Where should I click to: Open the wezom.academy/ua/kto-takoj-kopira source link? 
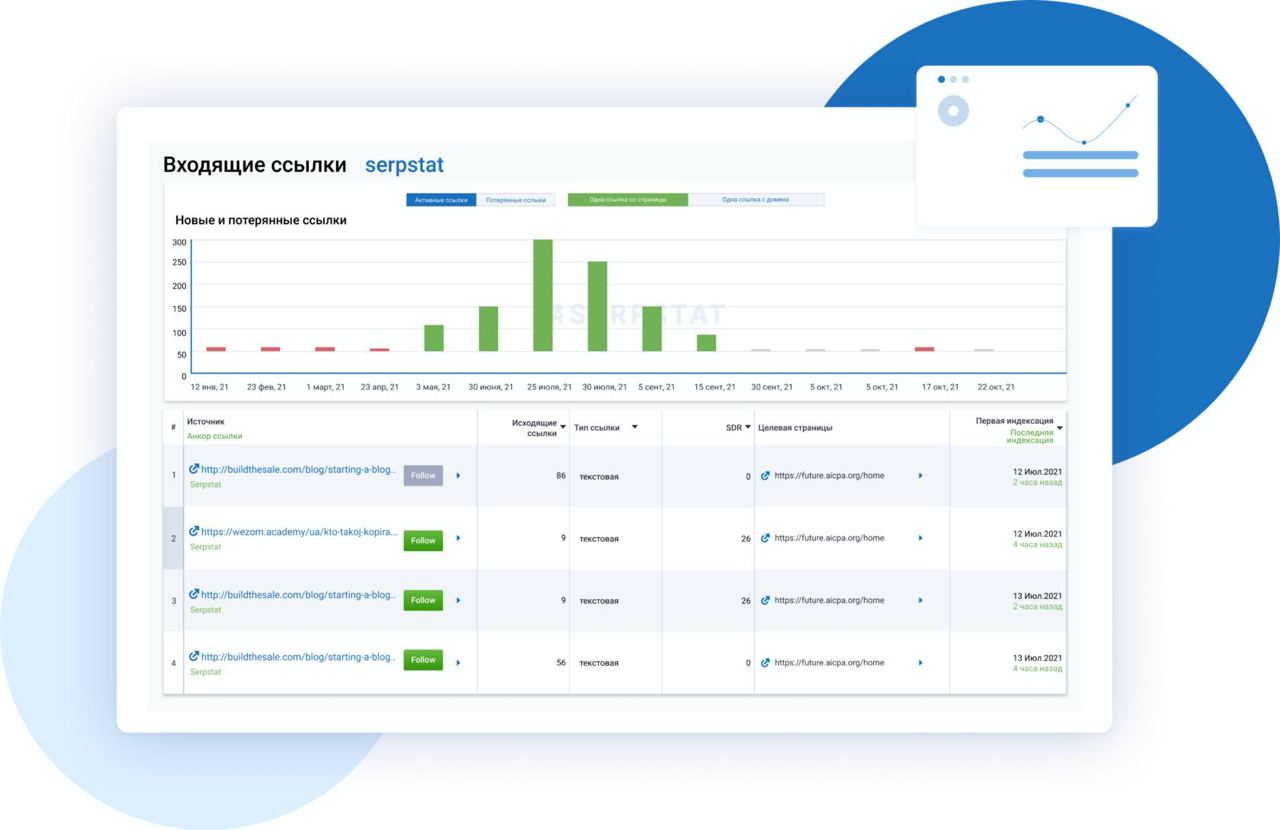299,532
